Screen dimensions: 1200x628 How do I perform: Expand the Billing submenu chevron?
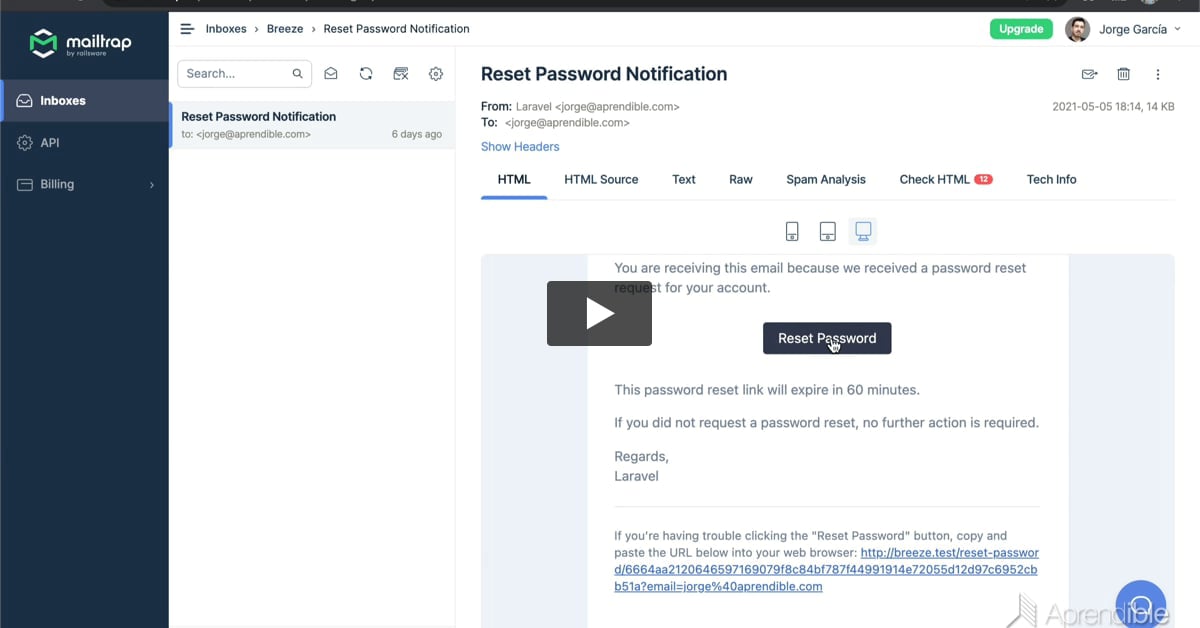152,185
